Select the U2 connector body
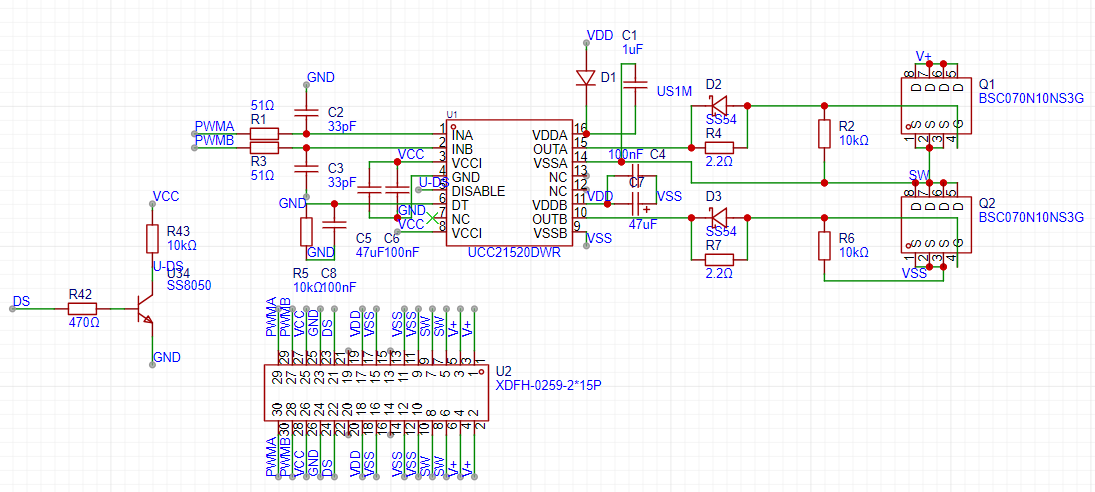Image resolution: width=1095 pixels, height=492 pixels. (x=376, y=393)
